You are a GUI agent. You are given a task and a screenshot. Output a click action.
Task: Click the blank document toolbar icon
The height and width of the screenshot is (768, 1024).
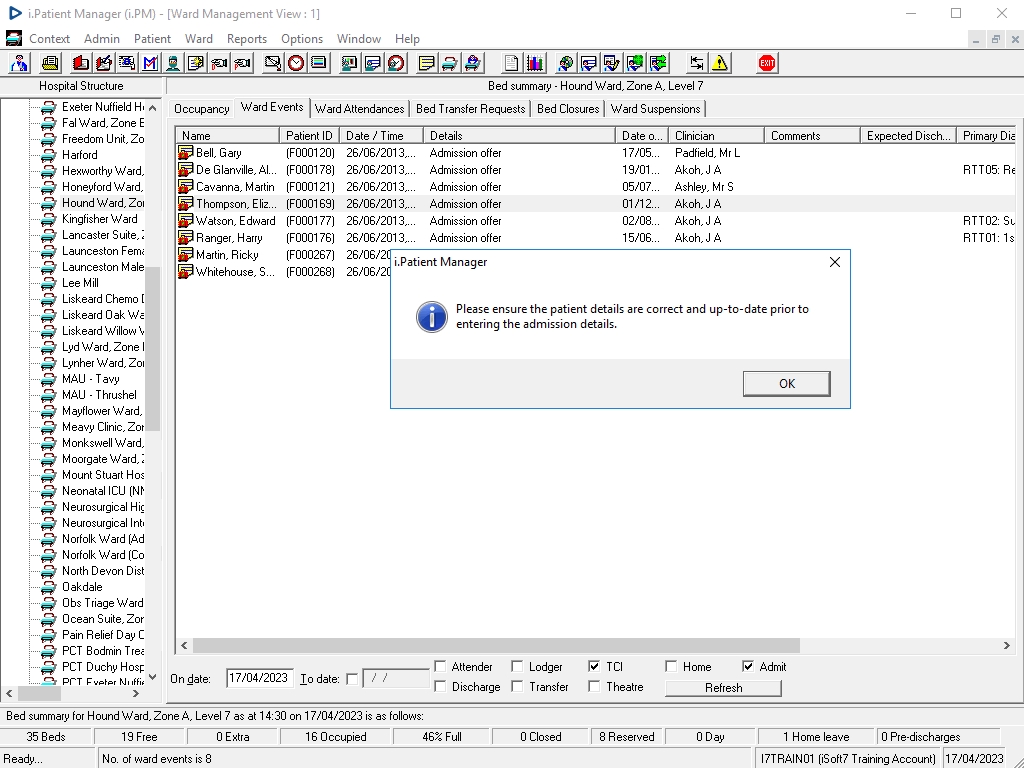[511, 63]
